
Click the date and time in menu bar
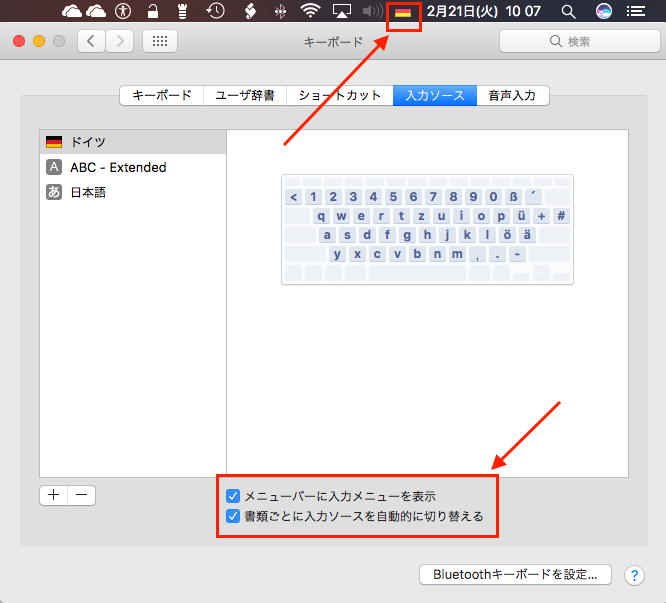(x=483, y=11)
